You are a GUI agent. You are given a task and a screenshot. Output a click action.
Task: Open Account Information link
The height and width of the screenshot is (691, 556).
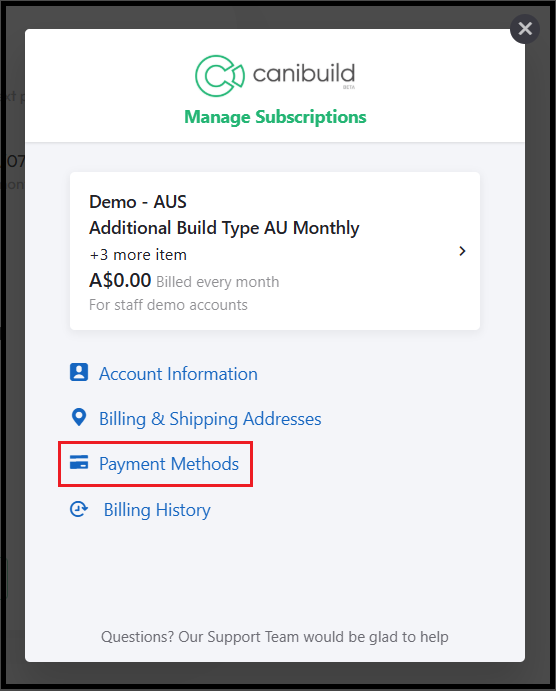[178, 374]
